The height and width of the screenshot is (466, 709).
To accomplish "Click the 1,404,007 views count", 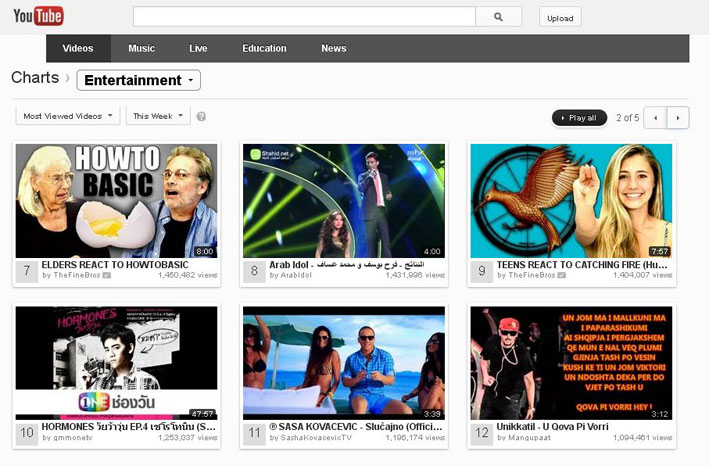I will (x=643, y=275).
